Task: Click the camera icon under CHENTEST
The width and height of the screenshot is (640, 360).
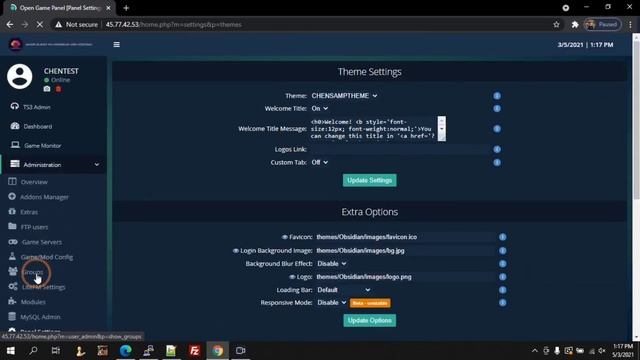Action: [x=47, y=89]
